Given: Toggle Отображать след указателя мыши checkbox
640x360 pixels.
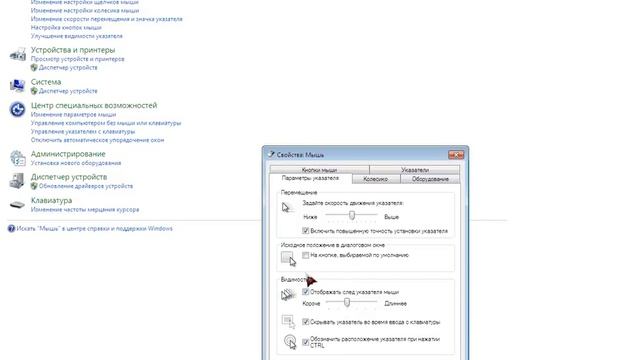Looking at the screenshot, I should 305,292.
